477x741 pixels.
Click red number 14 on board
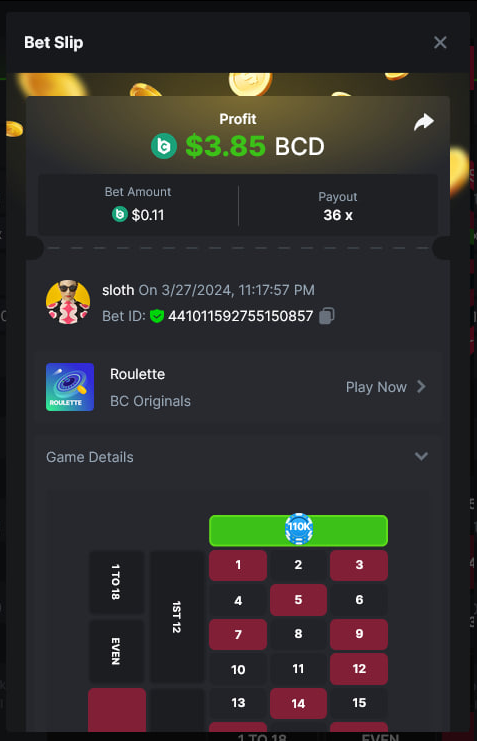click(298, 703)
